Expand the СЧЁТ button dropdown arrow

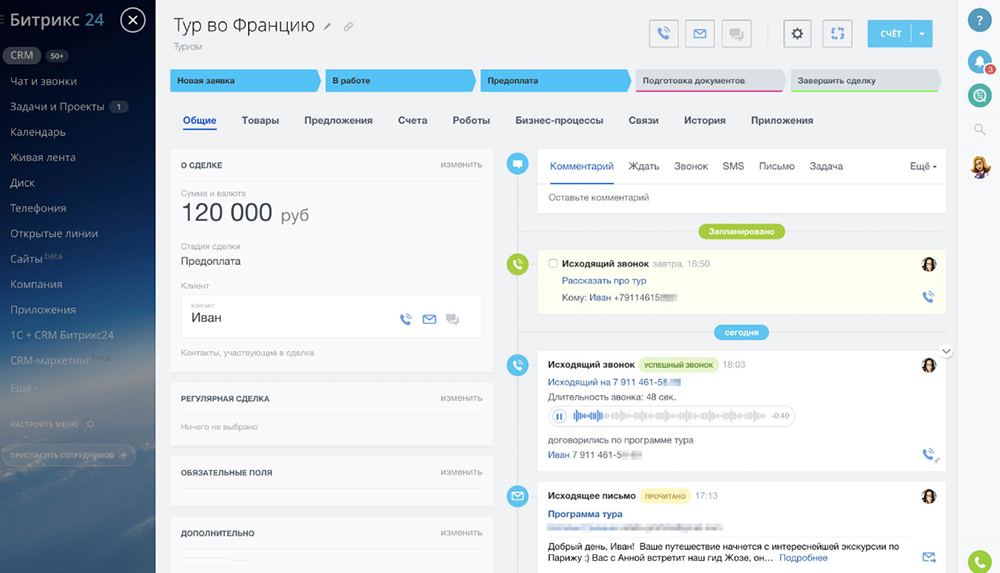point(922,34)
